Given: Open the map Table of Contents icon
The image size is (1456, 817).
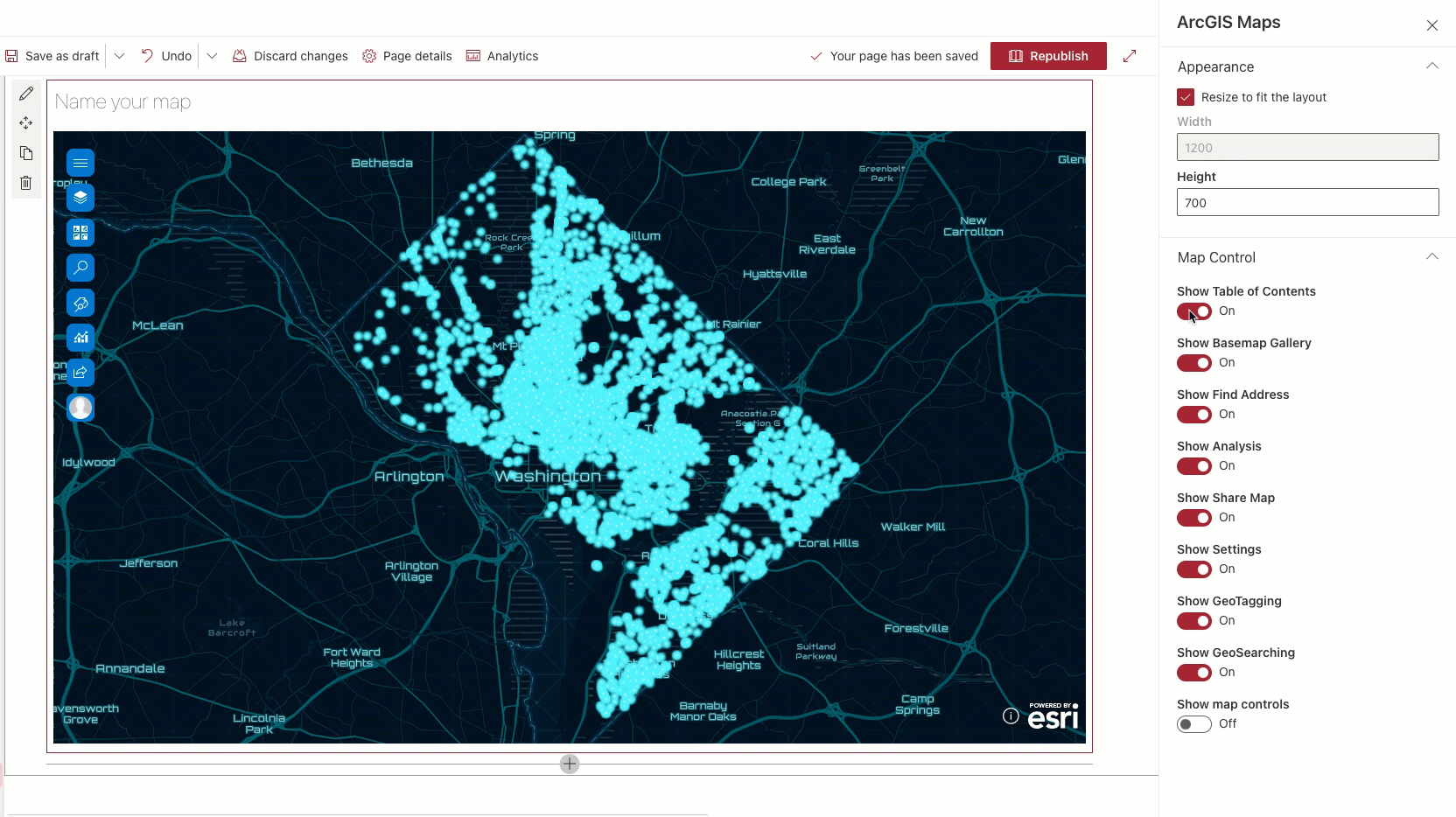Looking at the screenshot, I should click(x=80, y=163).
